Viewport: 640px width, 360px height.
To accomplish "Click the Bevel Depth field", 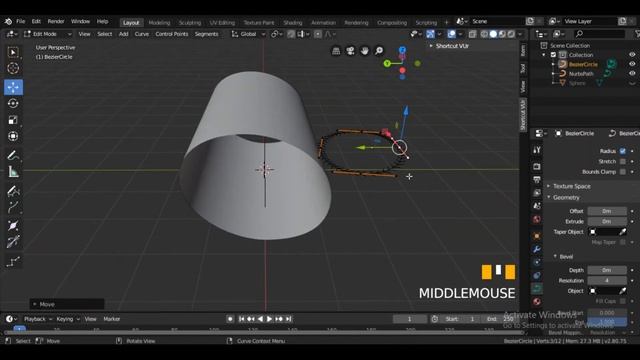I will (607, 270).
